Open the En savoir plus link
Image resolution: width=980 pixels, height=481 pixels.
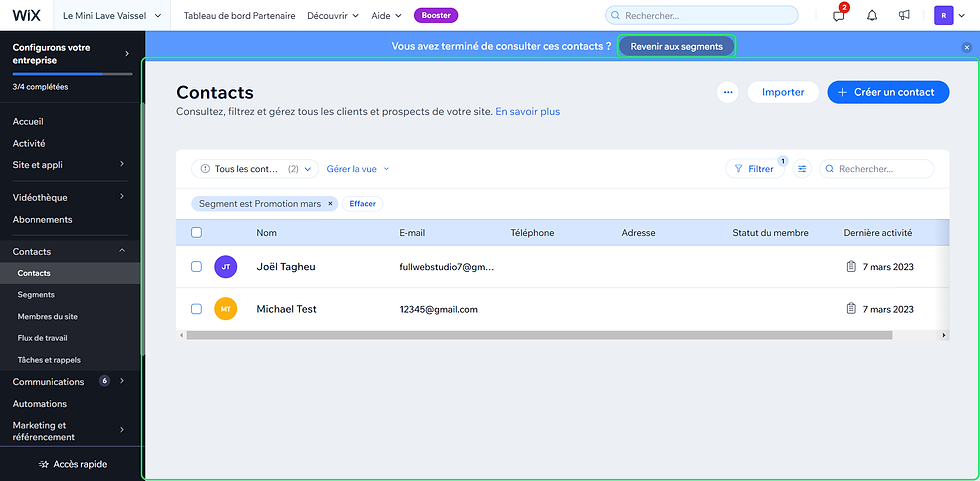point(528,112)
